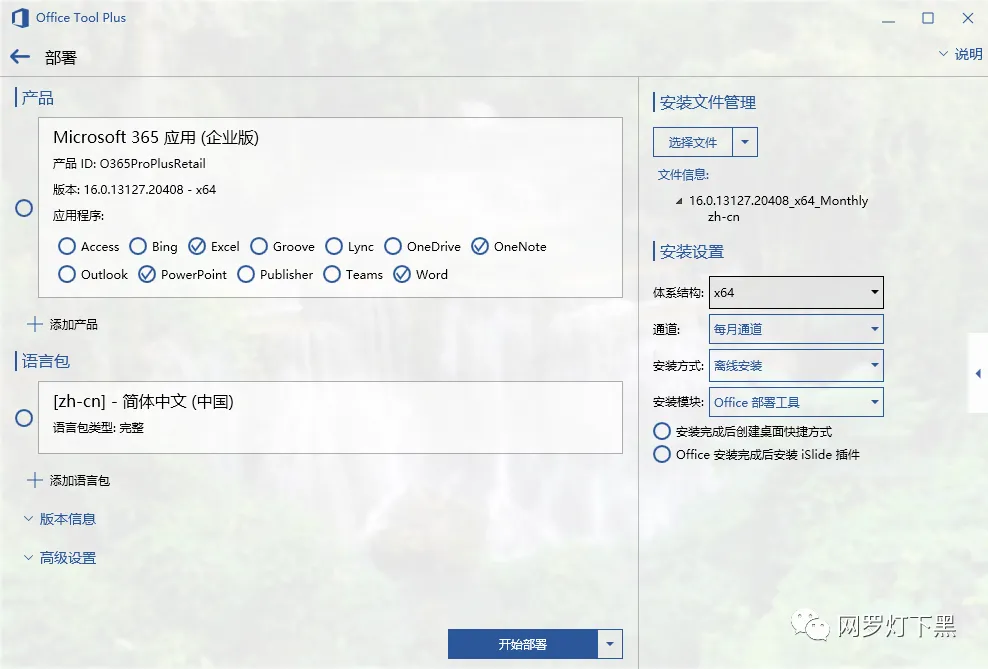Toggle the Groove application option
The image size is (988, 669).
pyautogui.click(x=258, y=246)
